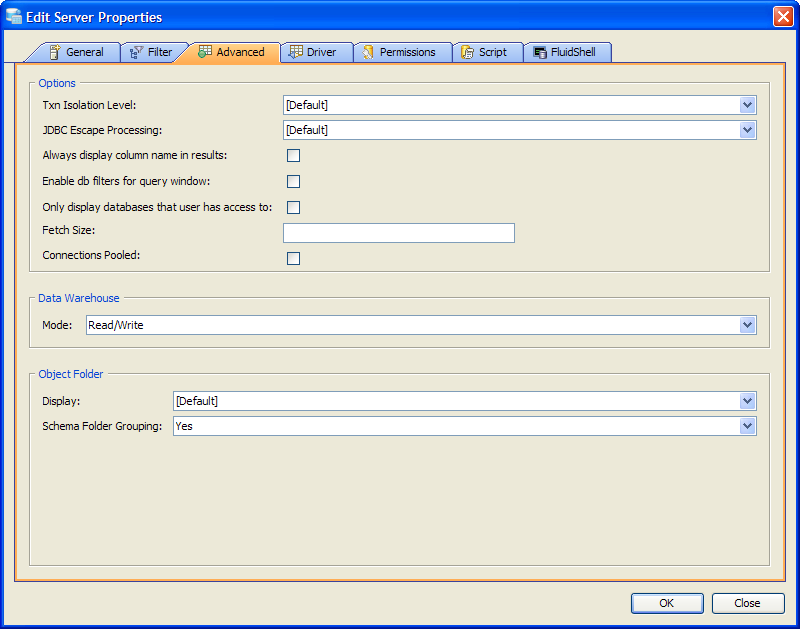Click the FluidShell tab icon
Screen dimensions: 800x629
click(540, 52)
